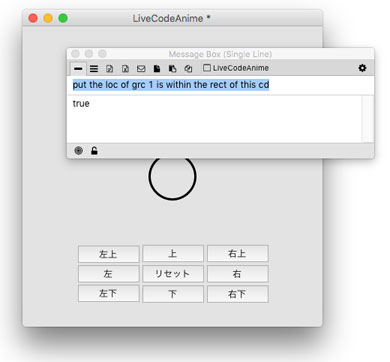Click the 左 button
Image resolution: width=390 pixels, height=362 pixels.
109,274
